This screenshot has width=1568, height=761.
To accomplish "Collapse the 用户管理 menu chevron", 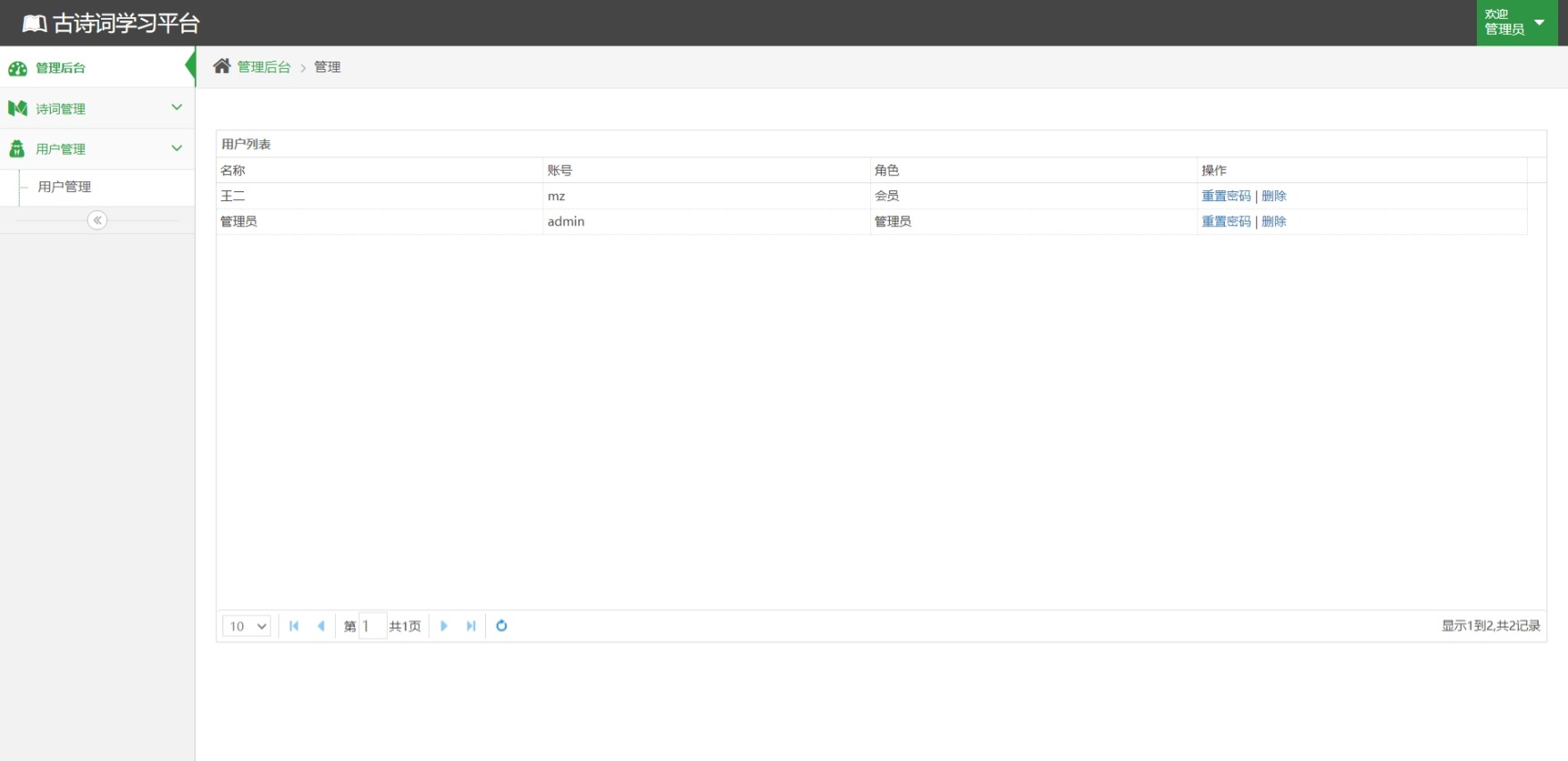I will click(177, 148).
